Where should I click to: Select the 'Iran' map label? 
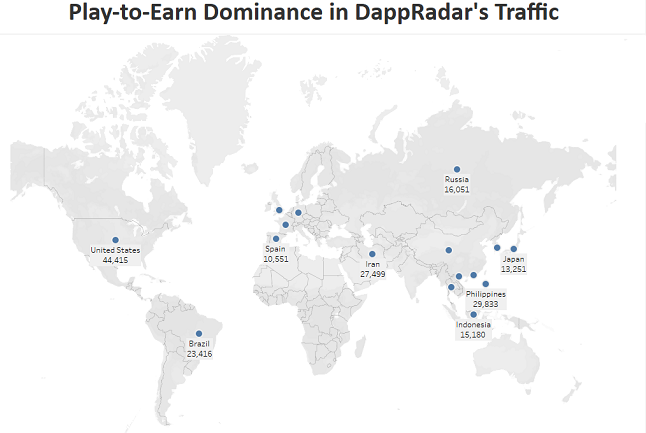tap(372, 264)
